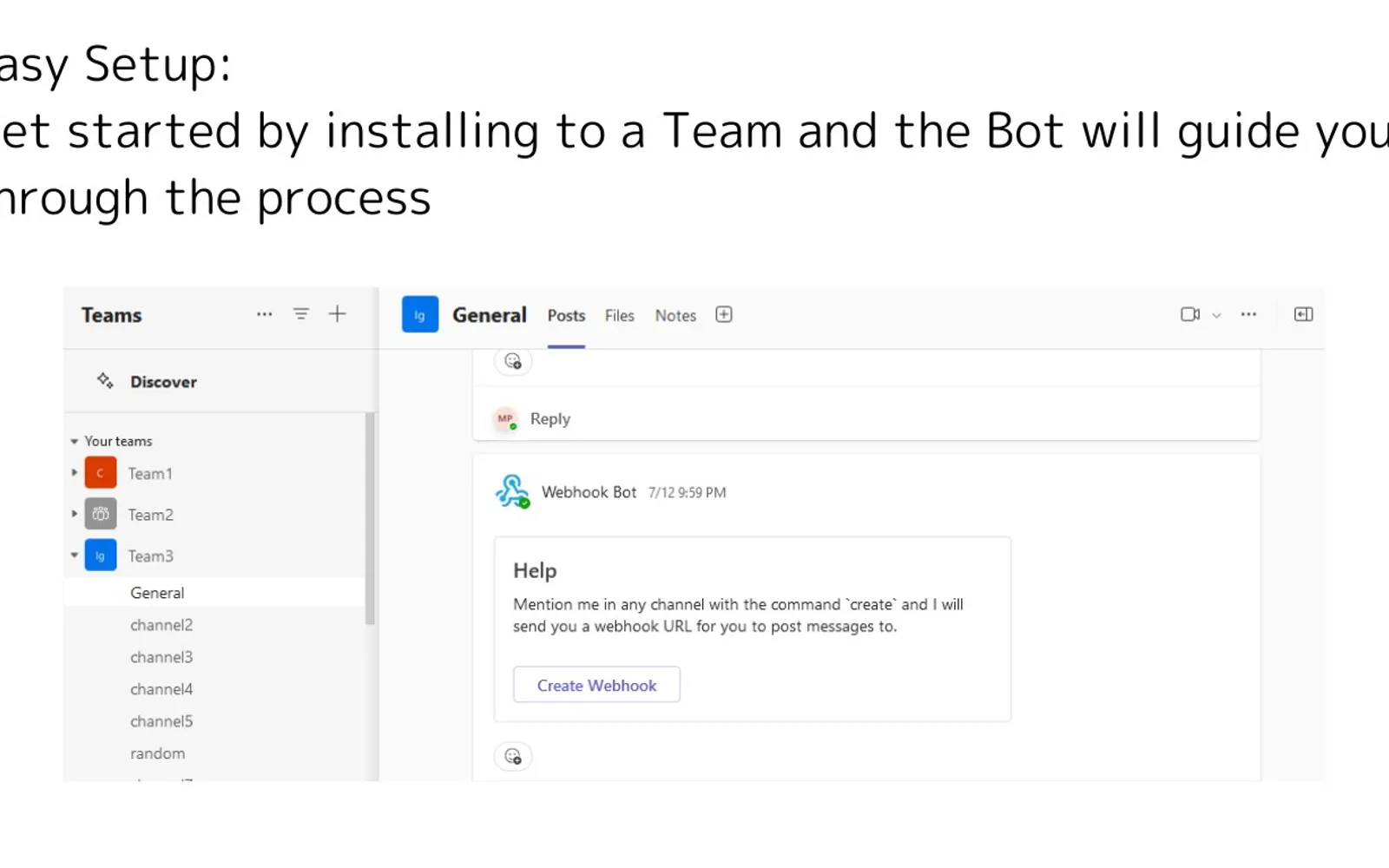Click Reply to respond in thread

pos(550,418)
